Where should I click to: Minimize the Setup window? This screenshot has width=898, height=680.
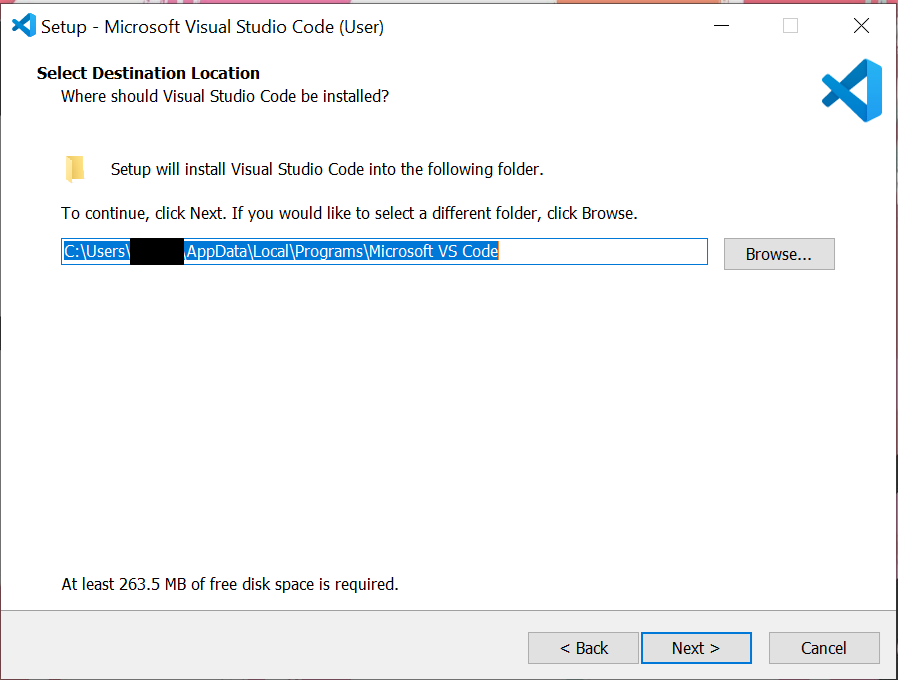tap(719, 26)
